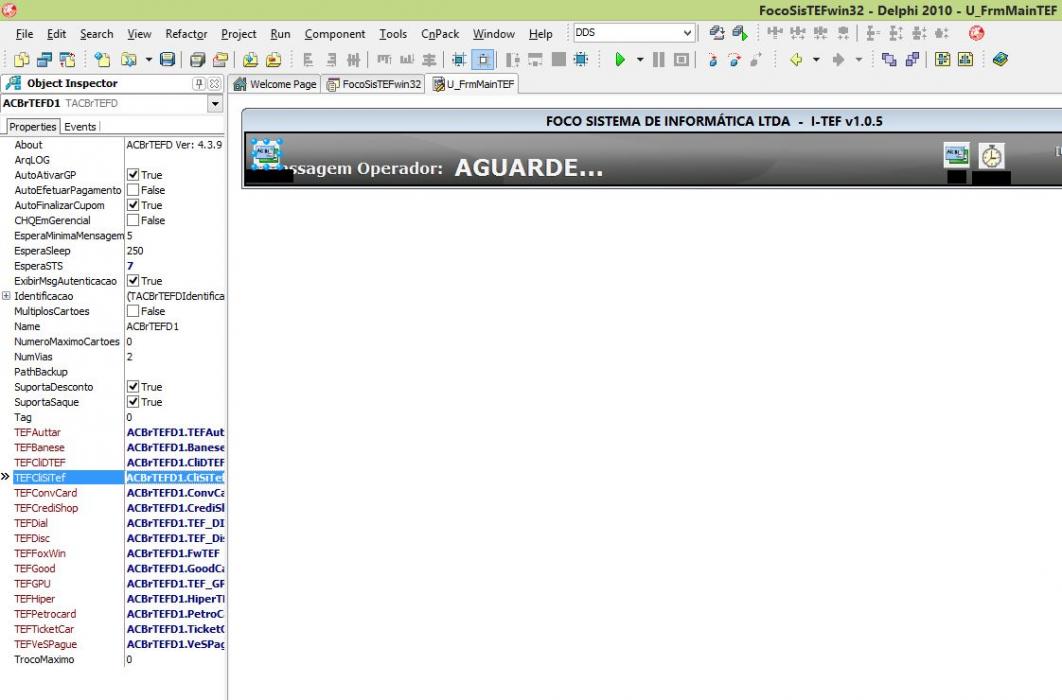This screenshot has height=700, width=1062.
Task: Click the Run Until Return debug icon
Action: (757, 60)
